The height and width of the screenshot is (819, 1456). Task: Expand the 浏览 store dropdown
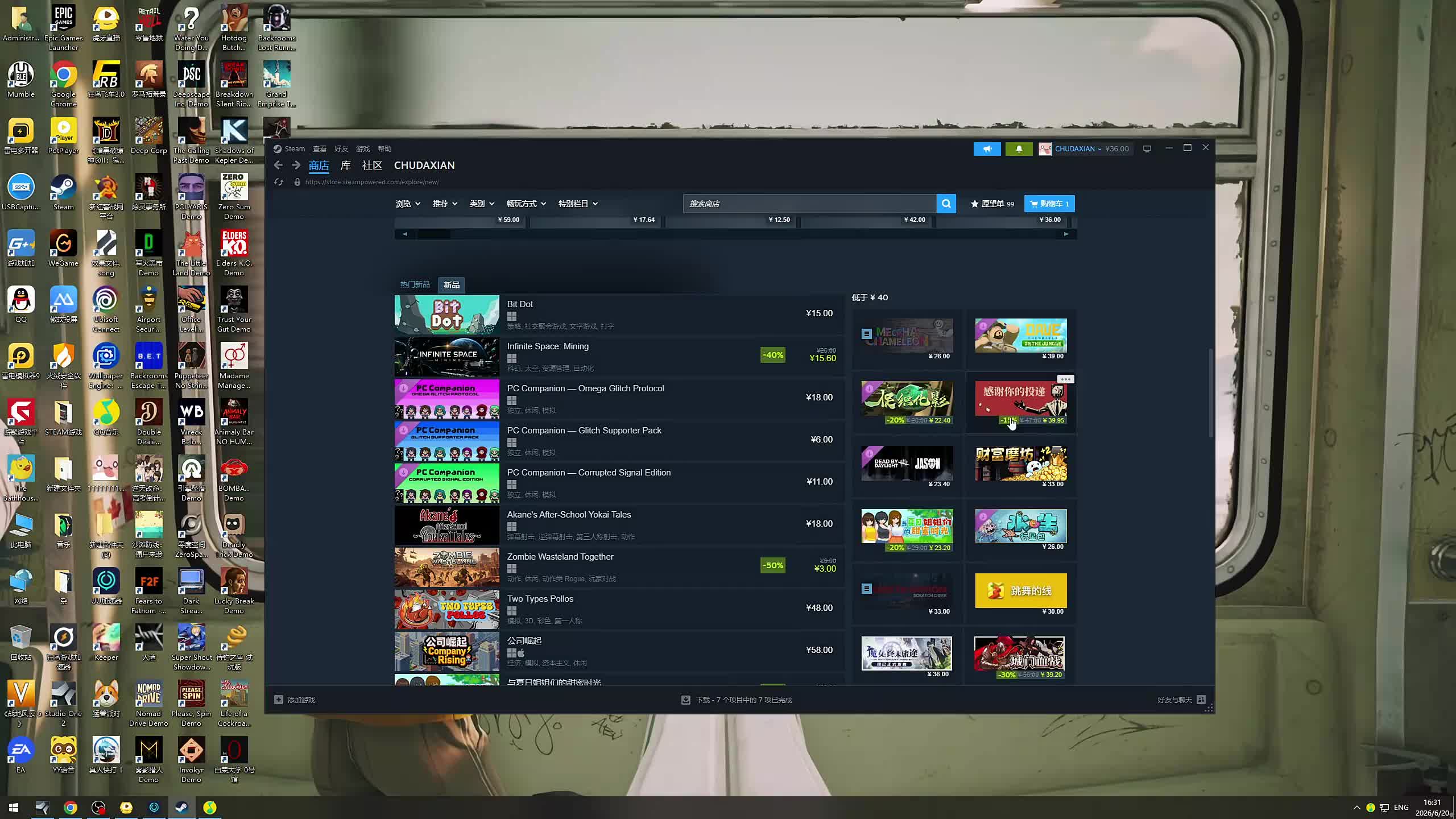click(x=408, y=204)
